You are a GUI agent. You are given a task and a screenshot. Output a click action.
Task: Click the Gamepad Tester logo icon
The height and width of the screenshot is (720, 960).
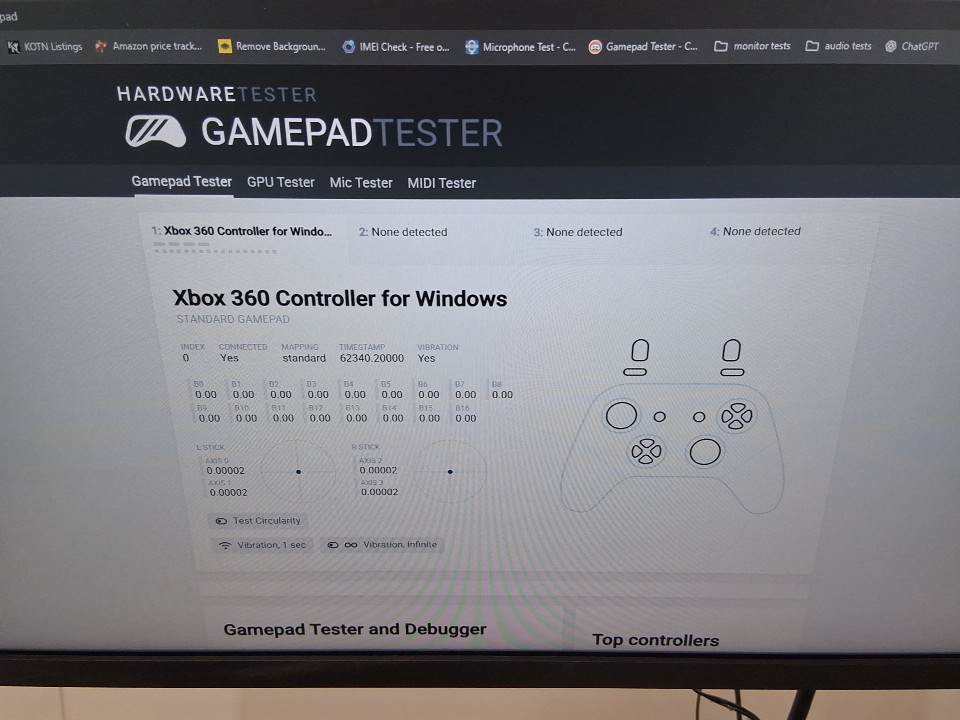(155, 132)
